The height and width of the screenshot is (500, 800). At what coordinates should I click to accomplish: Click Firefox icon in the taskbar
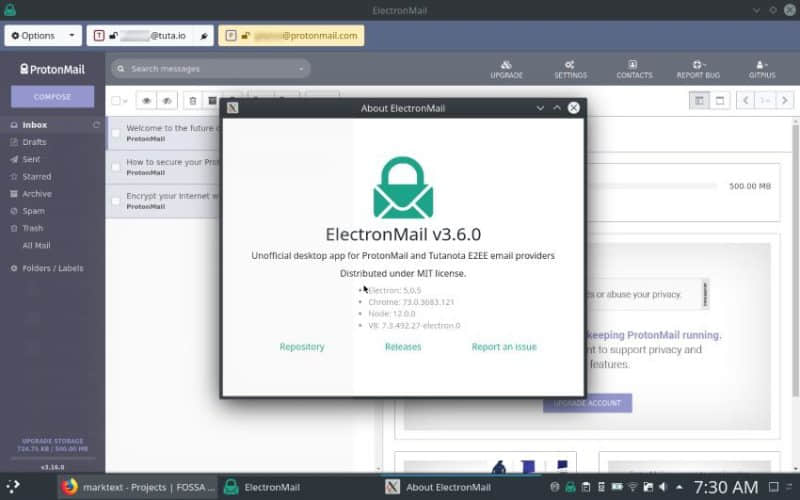pyautogui.click(x=69, y=487)
